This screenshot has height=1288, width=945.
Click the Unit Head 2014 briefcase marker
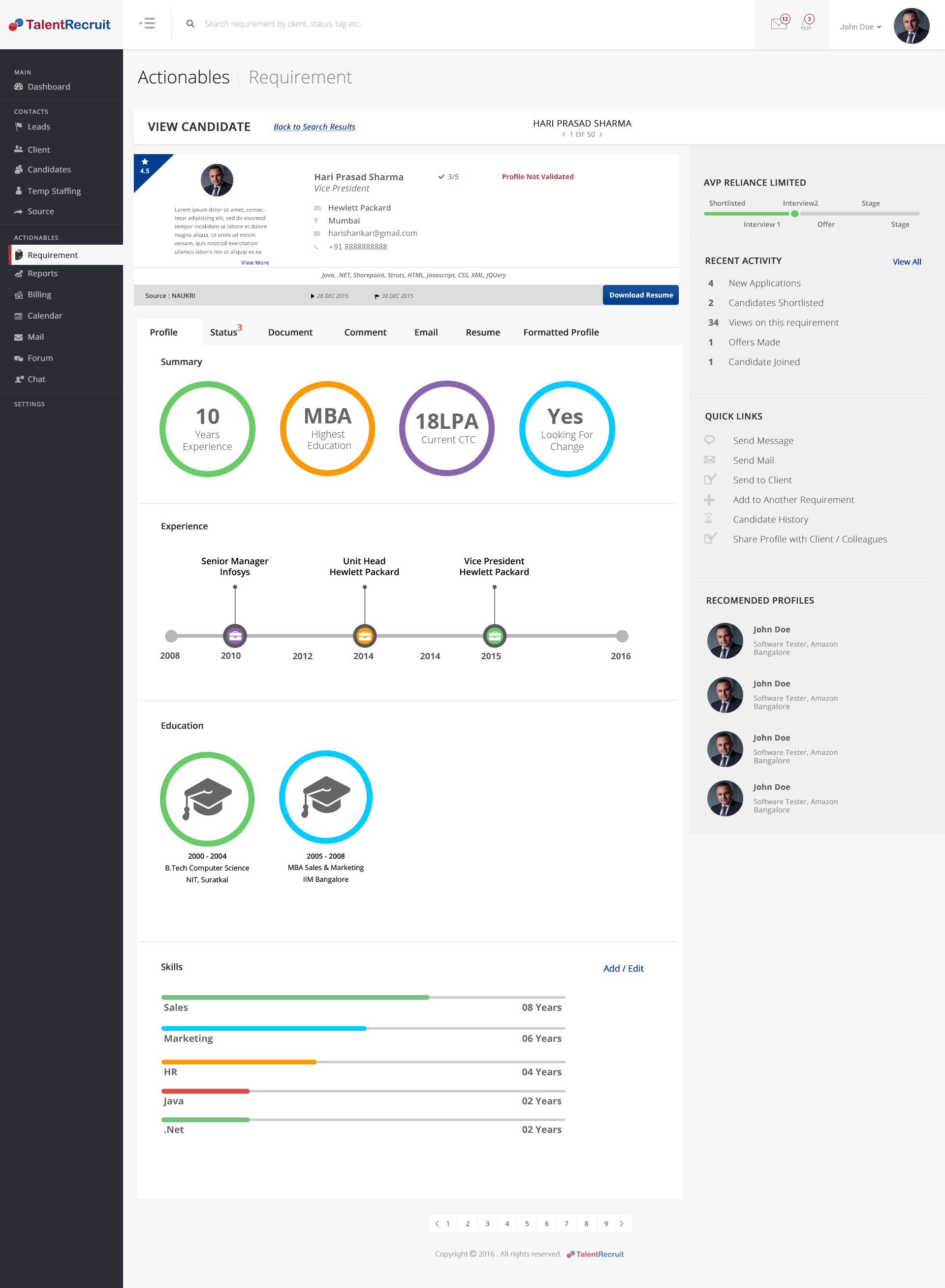[364, 635]
